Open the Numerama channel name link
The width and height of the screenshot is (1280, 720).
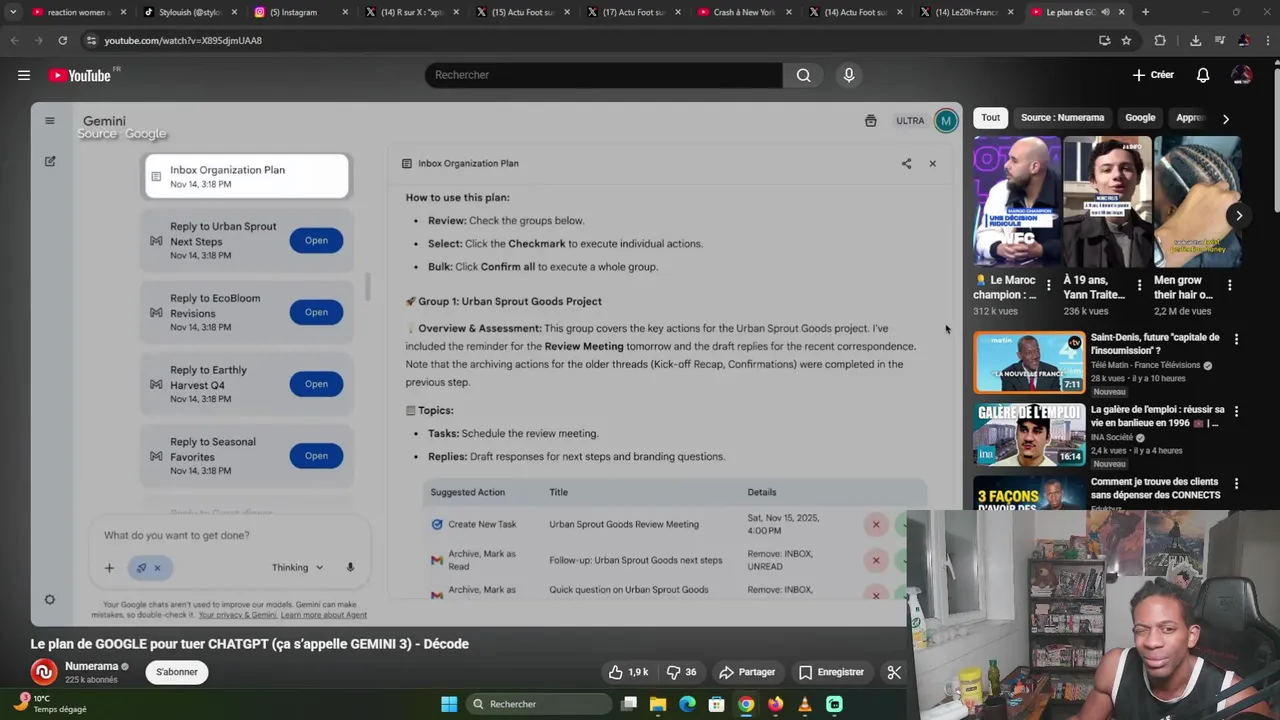91,666
